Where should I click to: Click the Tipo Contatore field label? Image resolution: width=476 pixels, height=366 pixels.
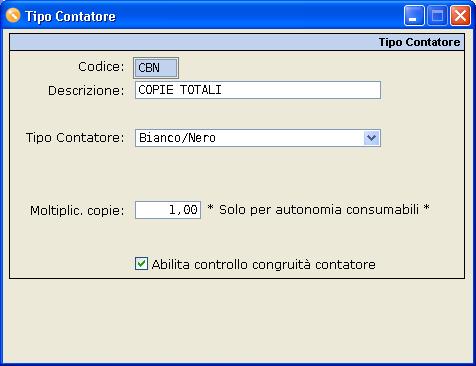75,138
